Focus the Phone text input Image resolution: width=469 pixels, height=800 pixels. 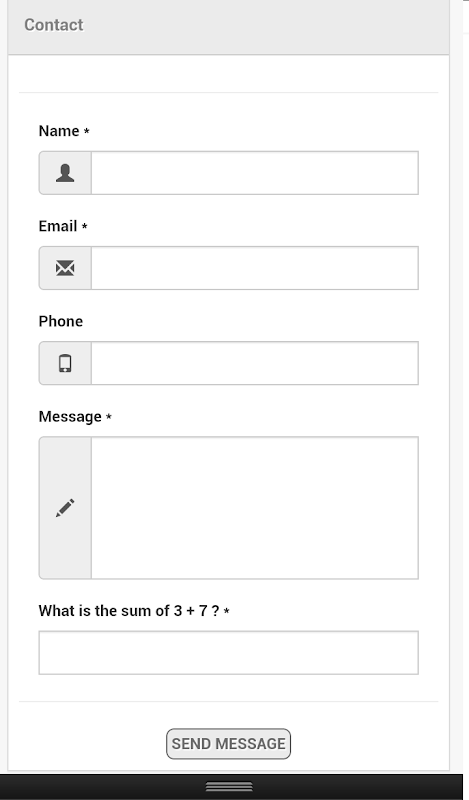tap(255, 363)
